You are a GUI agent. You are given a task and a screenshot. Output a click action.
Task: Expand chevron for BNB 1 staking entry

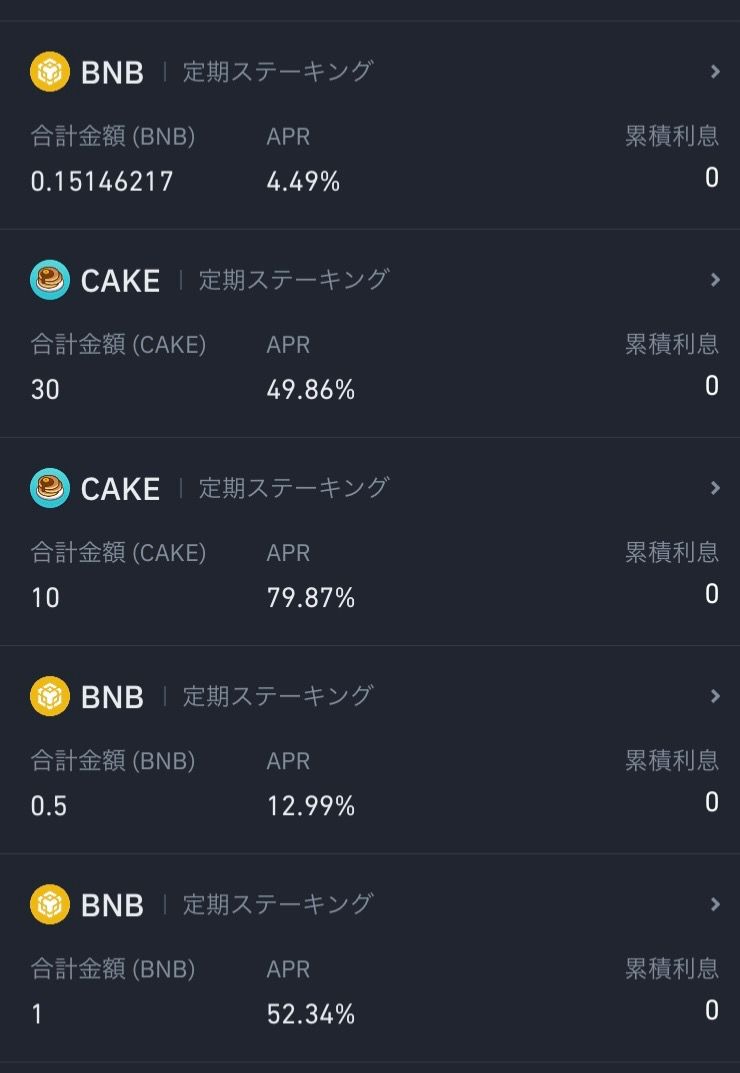pyautogui.click(x=715, y=904)
